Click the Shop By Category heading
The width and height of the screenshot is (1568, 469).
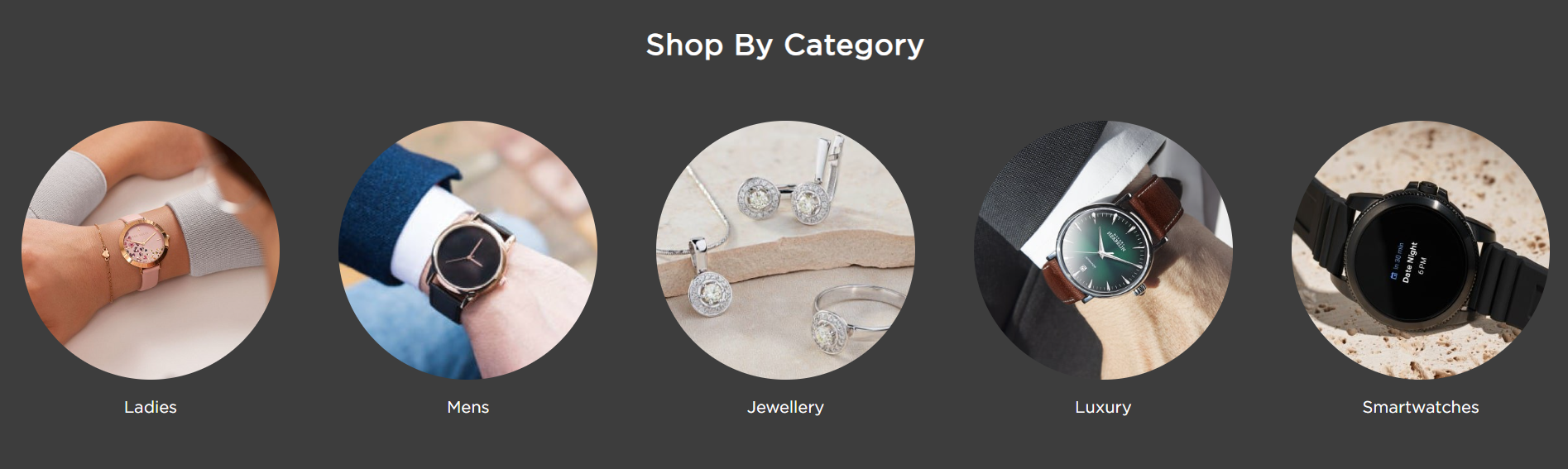(784, 45)
